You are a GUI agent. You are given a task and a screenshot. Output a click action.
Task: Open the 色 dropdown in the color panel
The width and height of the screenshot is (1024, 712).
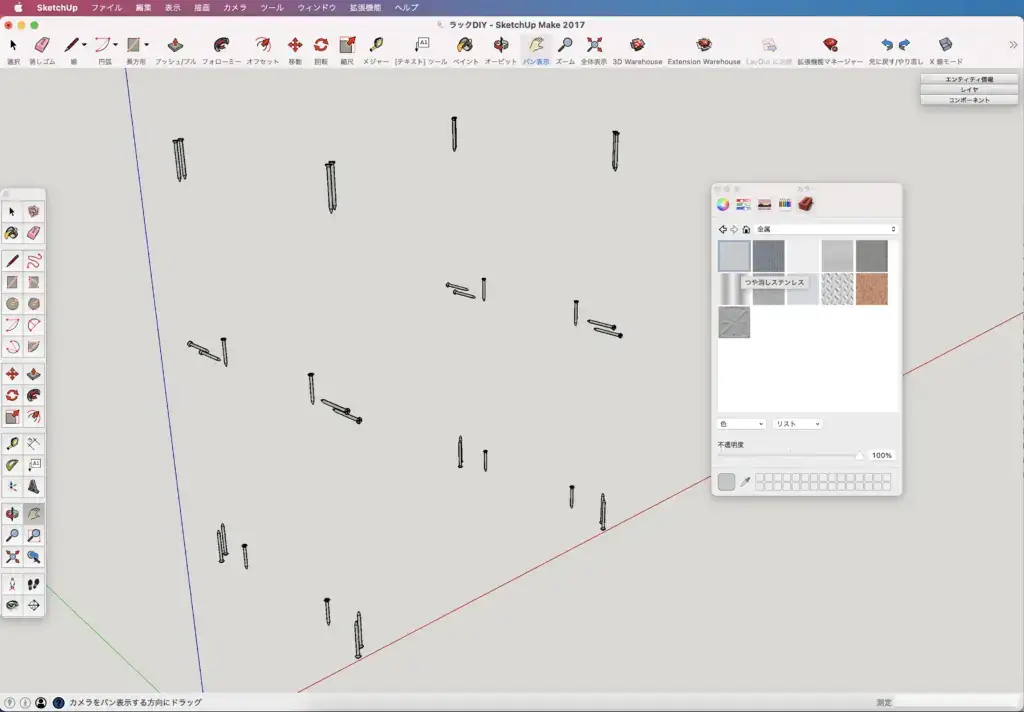(741, 424)
